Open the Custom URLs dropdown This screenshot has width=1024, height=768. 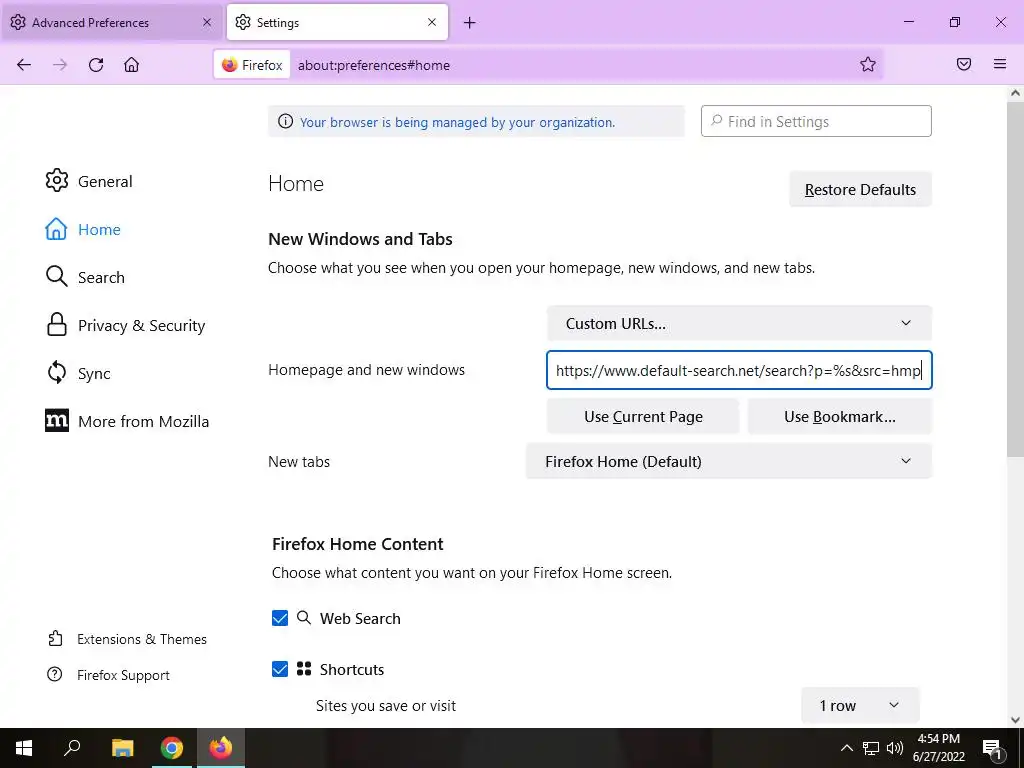click(739, 323)
